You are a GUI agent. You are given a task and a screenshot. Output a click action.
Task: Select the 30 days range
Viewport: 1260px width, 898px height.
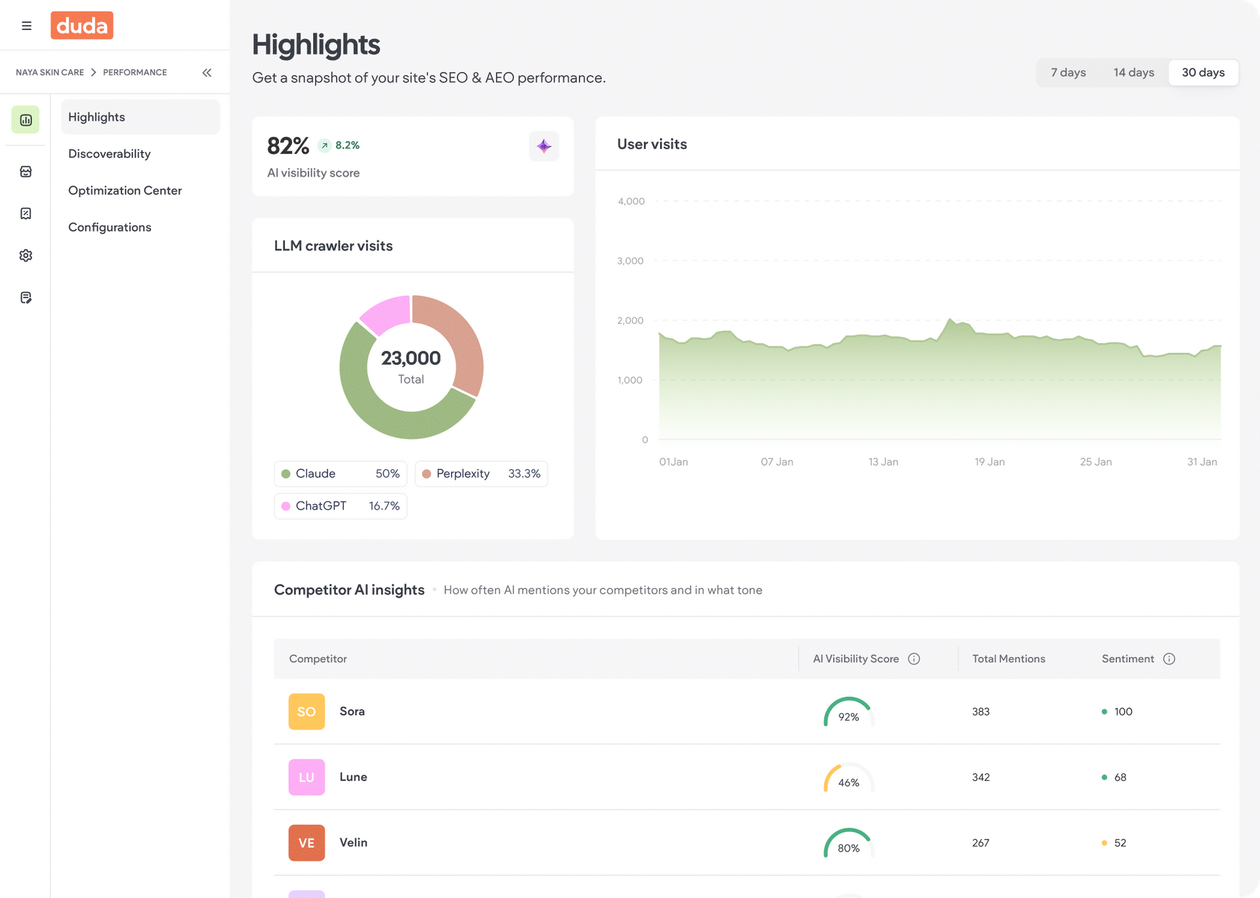pyautogui.click(x=1203, y=73)
